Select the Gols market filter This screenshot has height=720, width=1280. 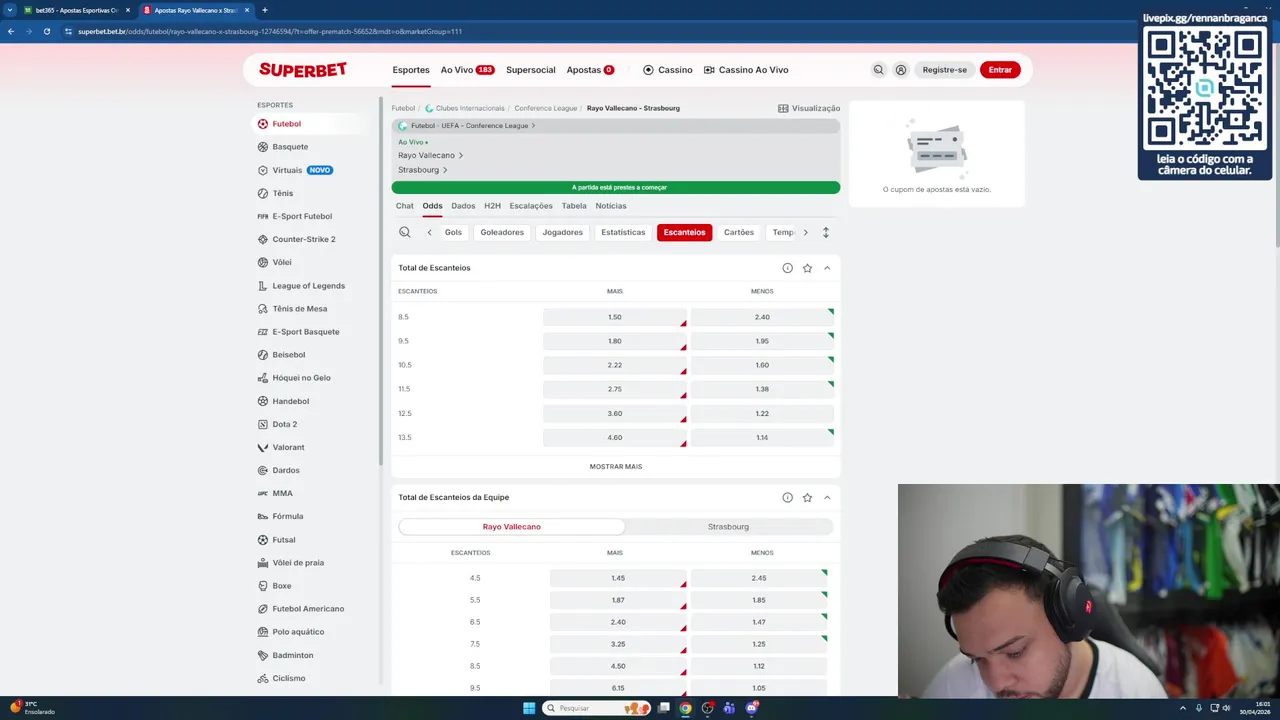coord(453,232)
